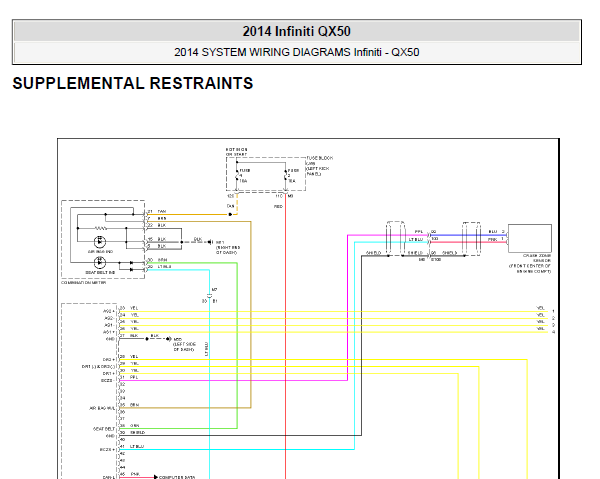600x479 pixels.
Task: Click the 'HOT IN ON OR START' label
Action: click(236, 152)
